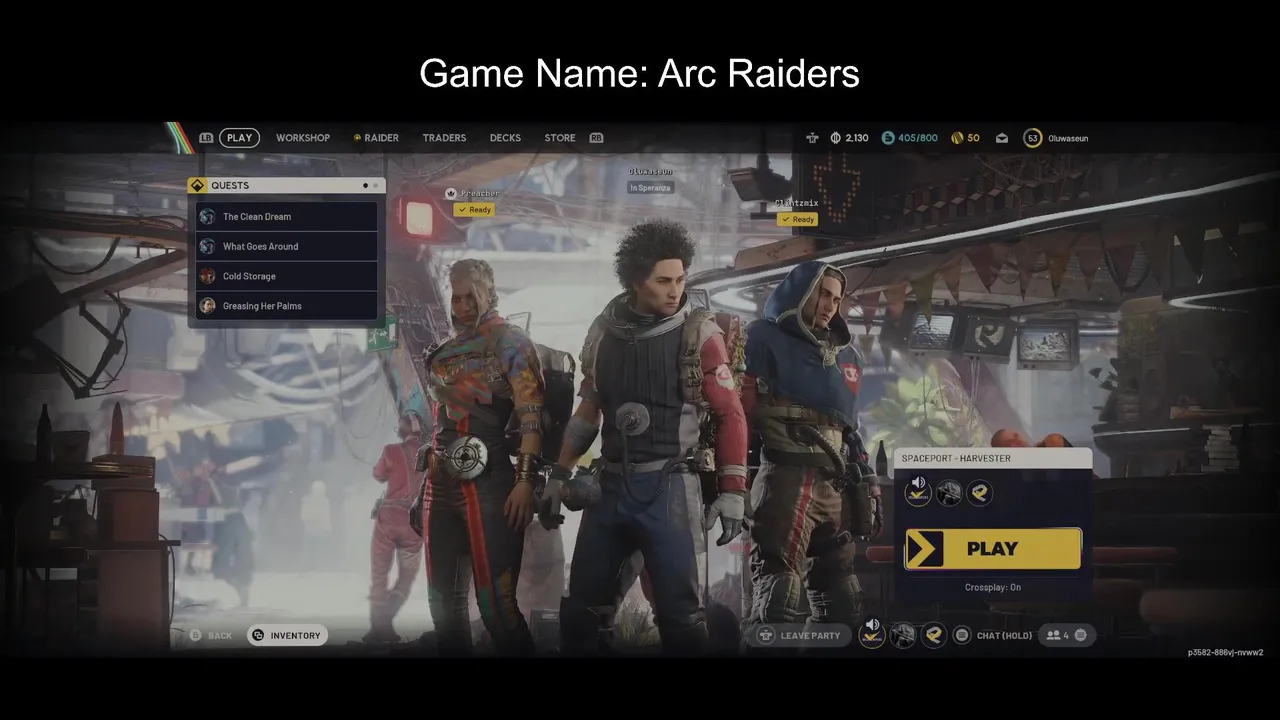This screenshot has height=720, width=1280.
Task: Click the menu button icon beside party count
Action: (1081, 635)
